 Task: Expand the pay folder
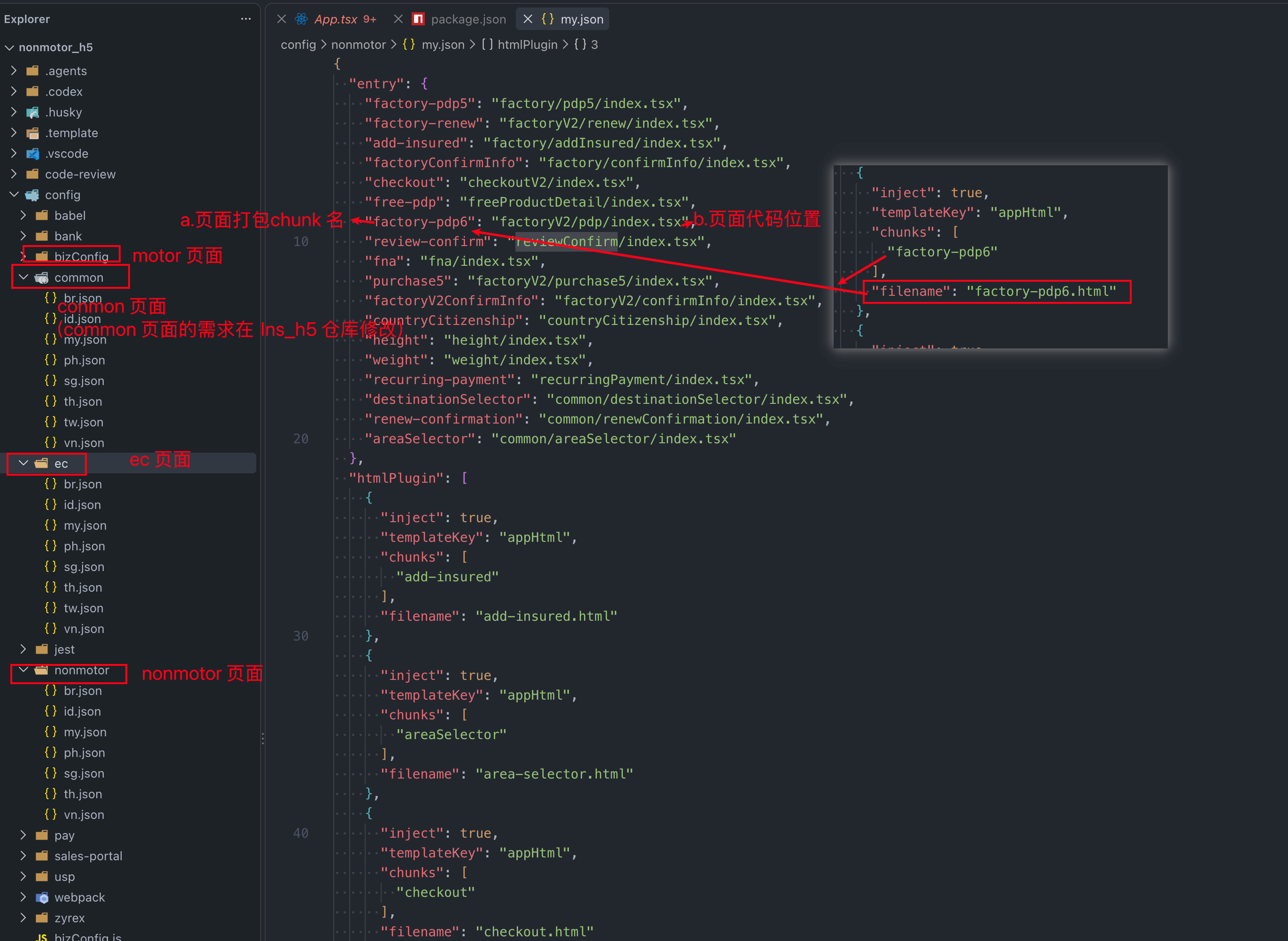23,835
